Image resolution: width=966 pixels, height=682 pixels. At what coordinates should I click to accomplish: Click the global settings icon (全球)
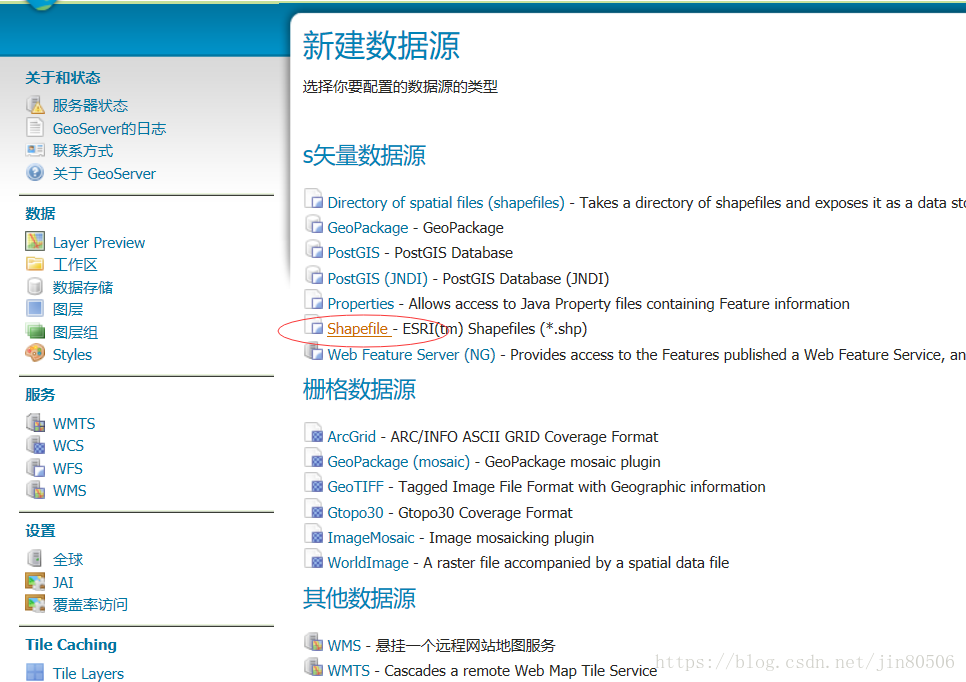tap(35, 558)
